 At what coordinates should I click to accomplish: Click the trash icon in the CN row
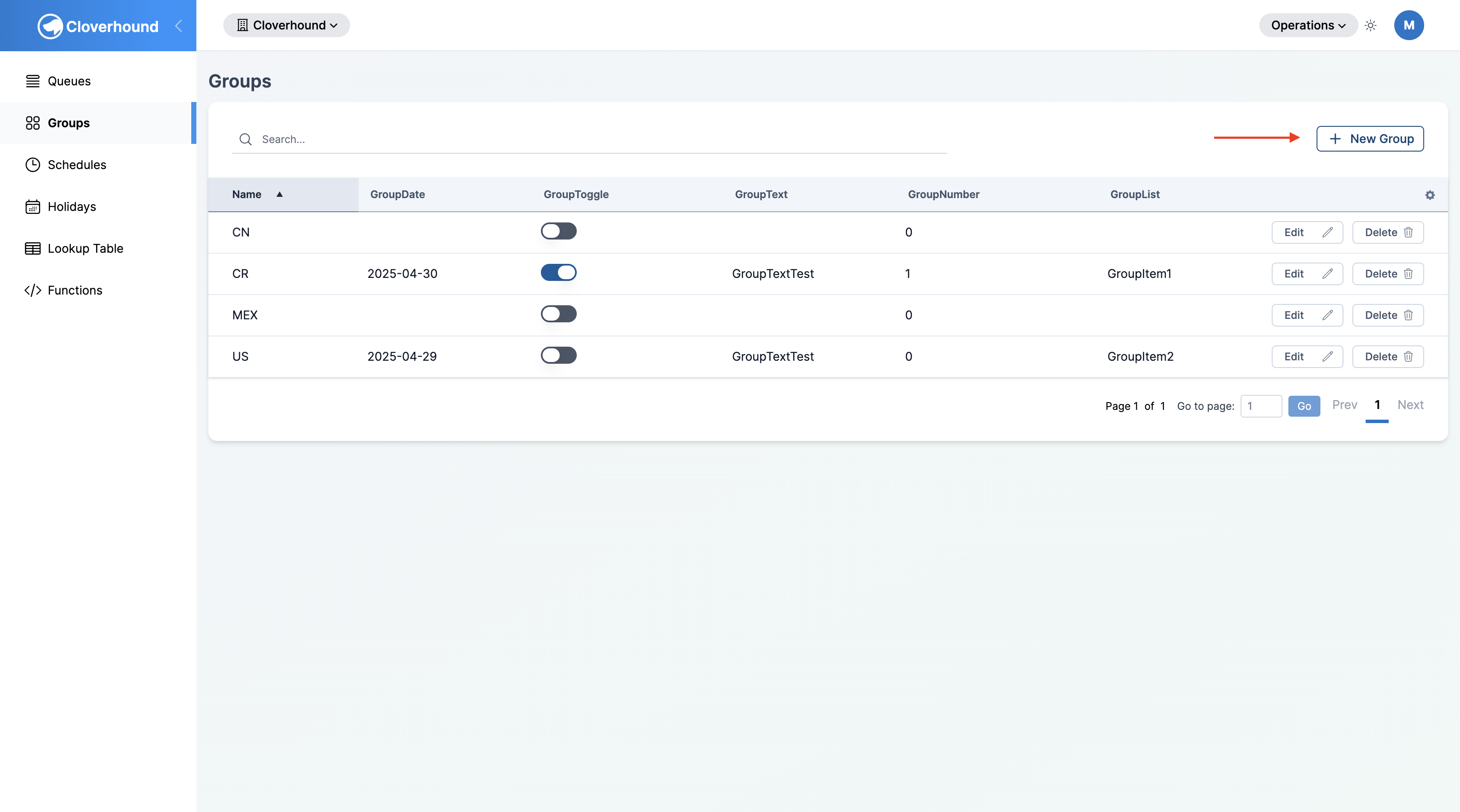[x=1408, y=232]
